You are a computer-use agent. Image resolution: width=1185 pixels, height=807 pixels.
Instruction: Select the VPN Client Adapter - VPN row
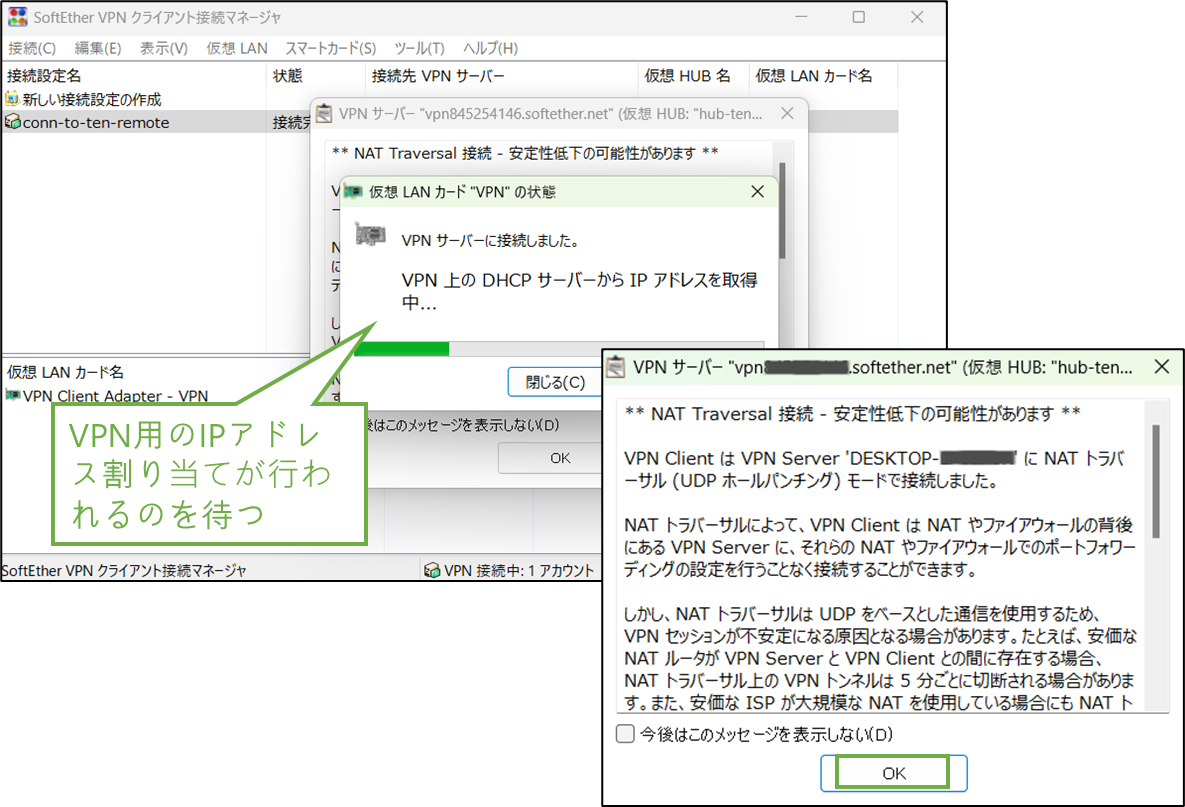[107, 395]
